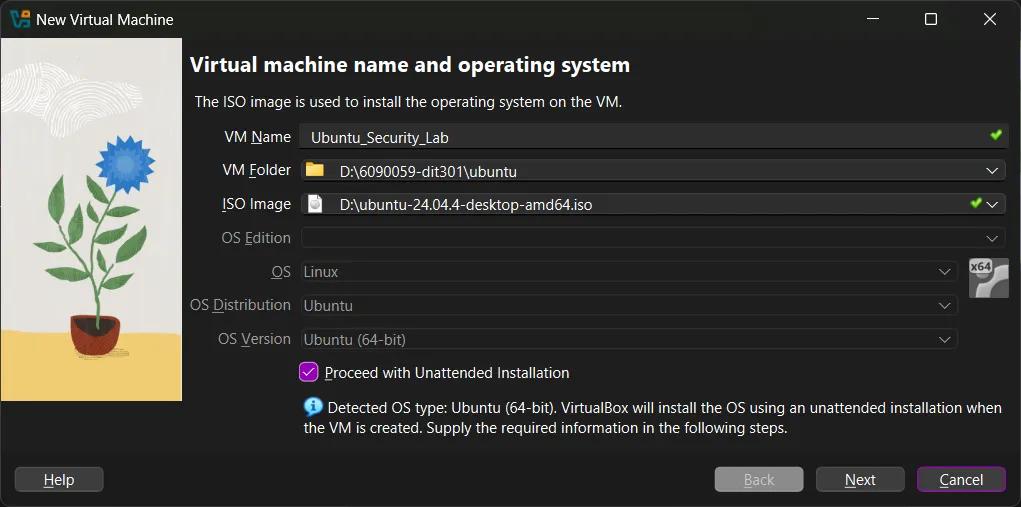Screen dimensions: 1021x507
Task: Click green checkmark in VM Name field
Action: [995, 135]
